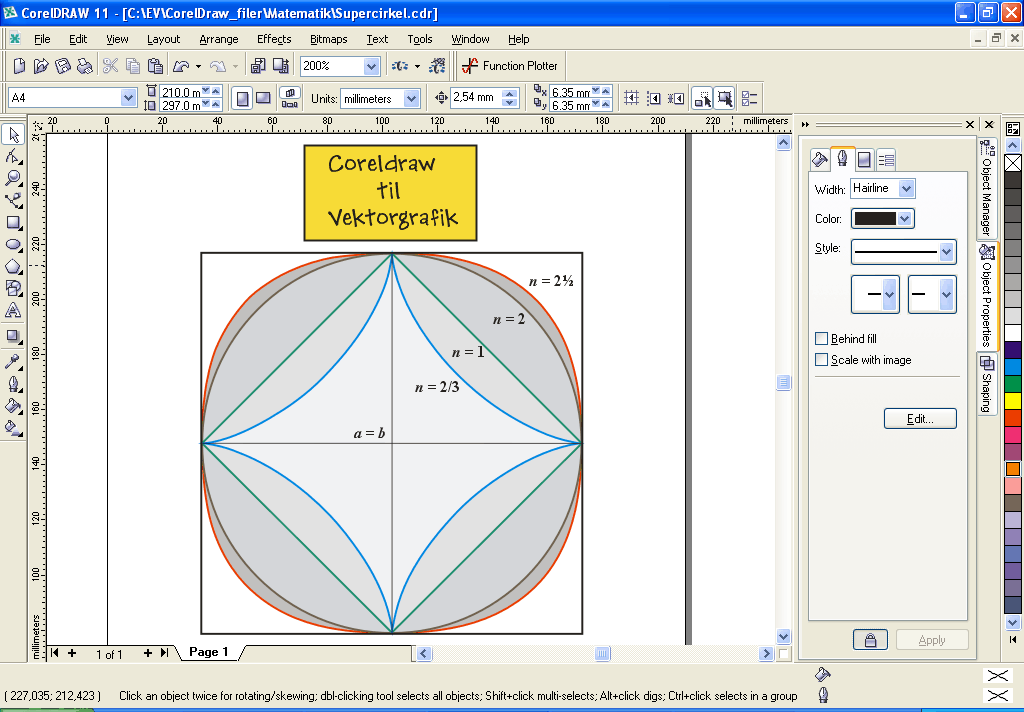The width and height of the screenshot is (1024, 712).
Task: Click the Import icon
Action: click(x=259, y=66)
